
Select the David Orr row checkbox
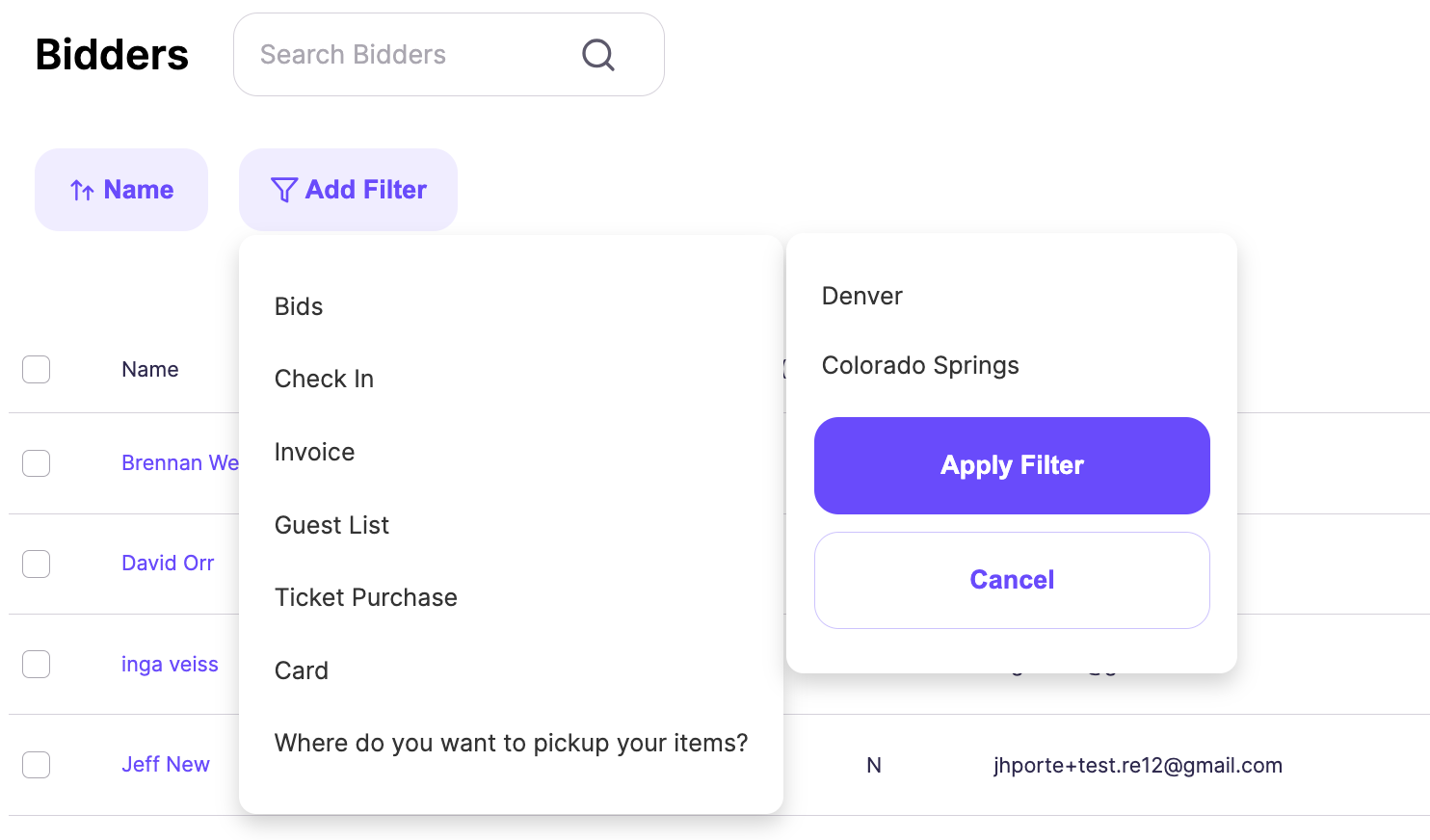(x=37, y=564)
